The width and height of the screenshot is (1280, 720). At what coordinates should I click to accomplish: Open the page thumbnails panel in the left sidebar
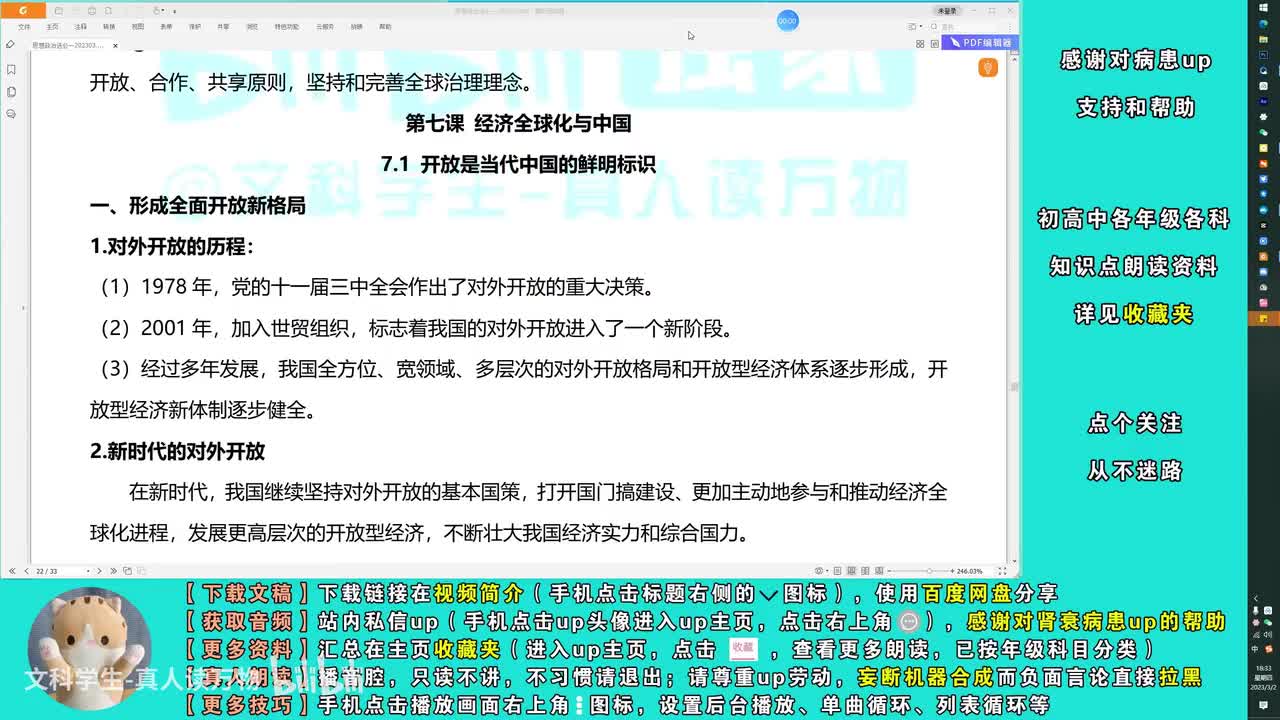coord(11,92)
